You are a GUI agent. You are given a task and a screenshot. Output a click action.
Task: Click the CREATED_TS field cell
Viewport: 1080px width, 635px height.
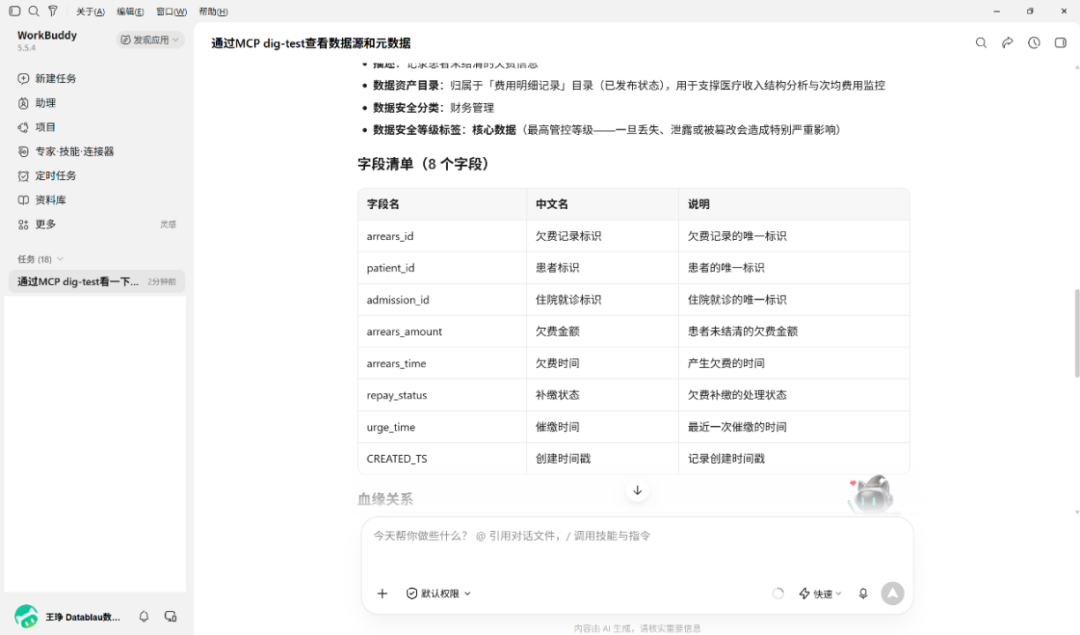coord(442,459)
